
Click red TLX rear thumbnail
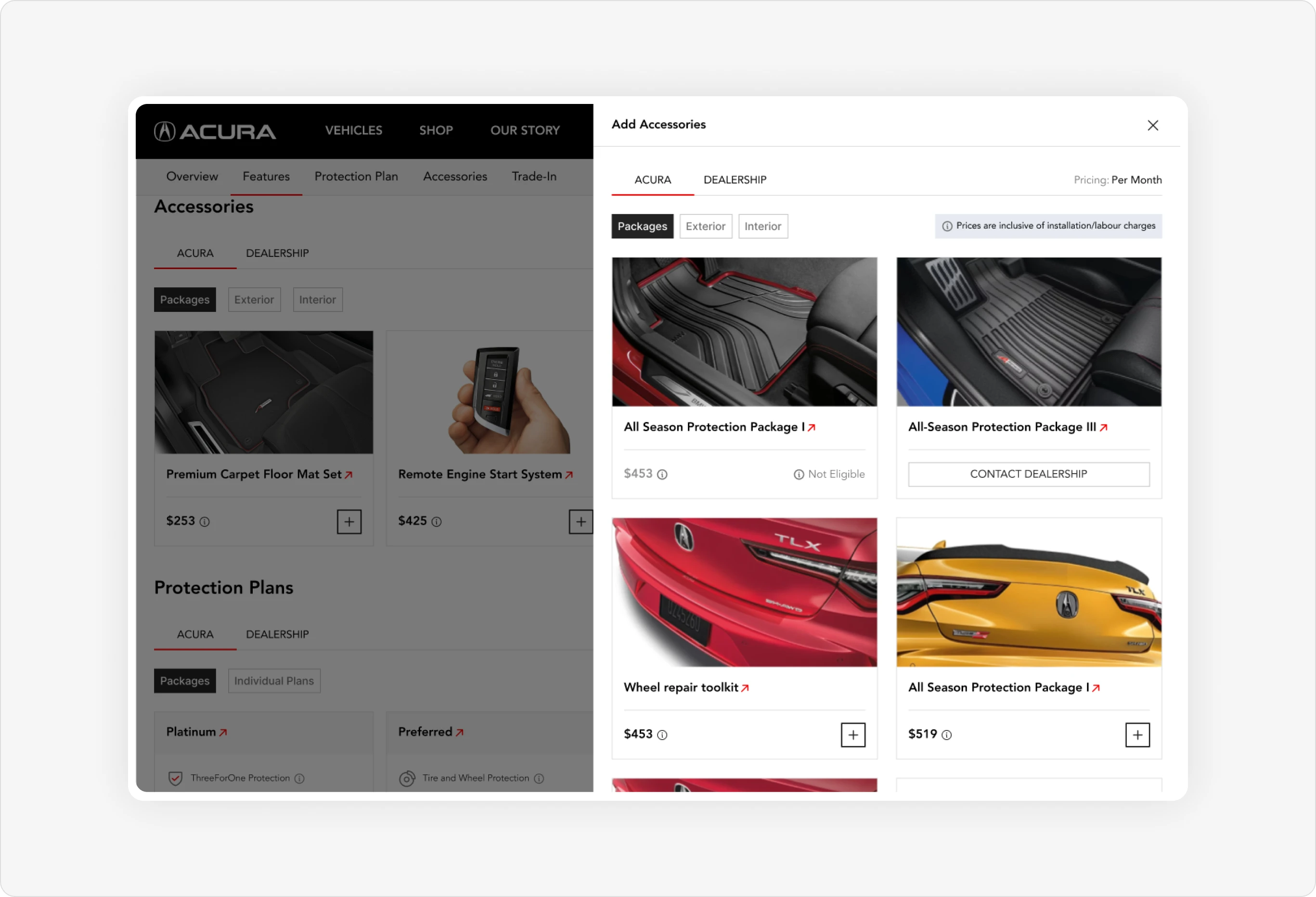(744, 592)
